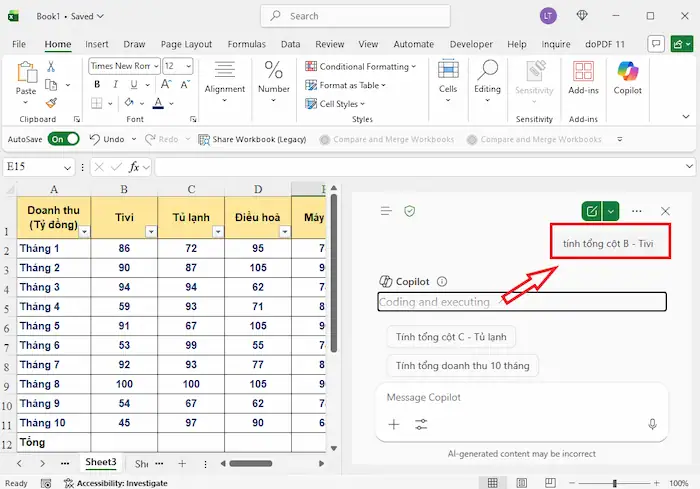700x489 pixels.
Task: Click the plus icon in Copilot message box
Action: [x=394, y=424]
